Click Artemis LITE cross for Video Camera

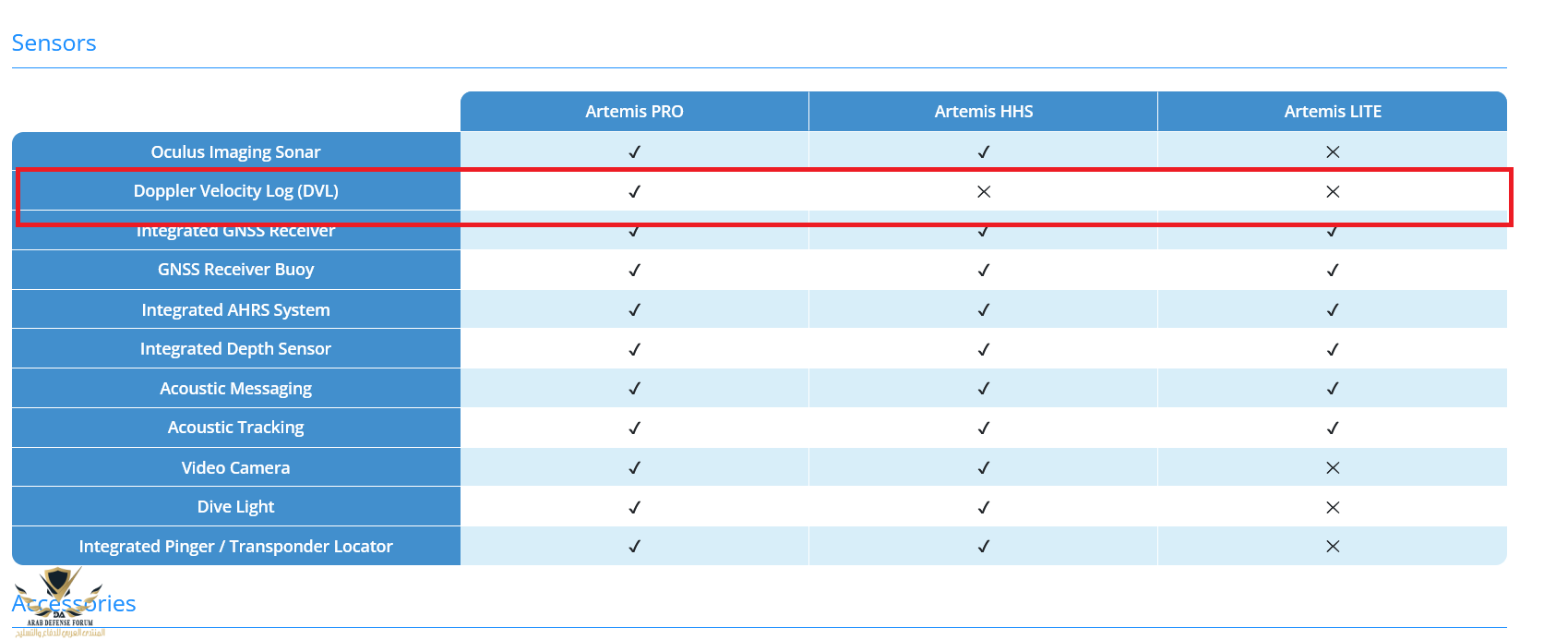(x=1333, y=468)
